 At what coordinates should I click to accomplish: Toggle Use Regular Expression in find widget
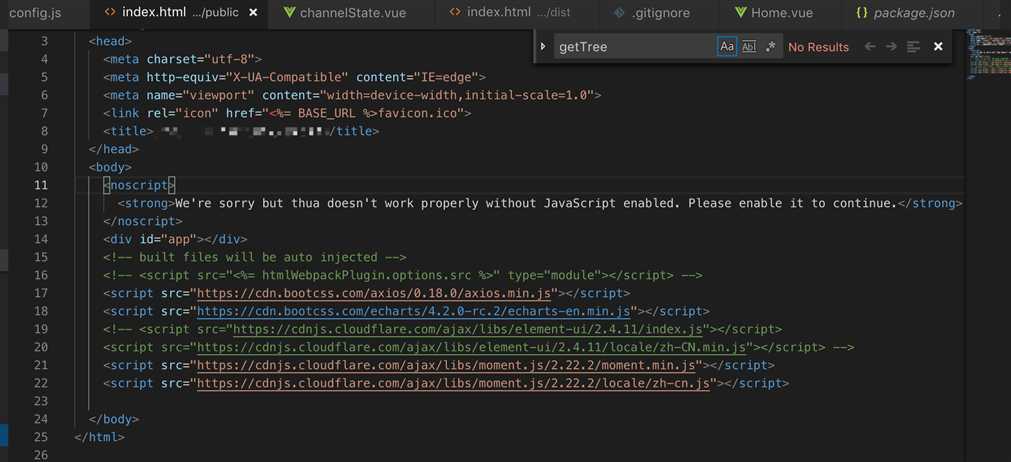[x=770, y=46]
